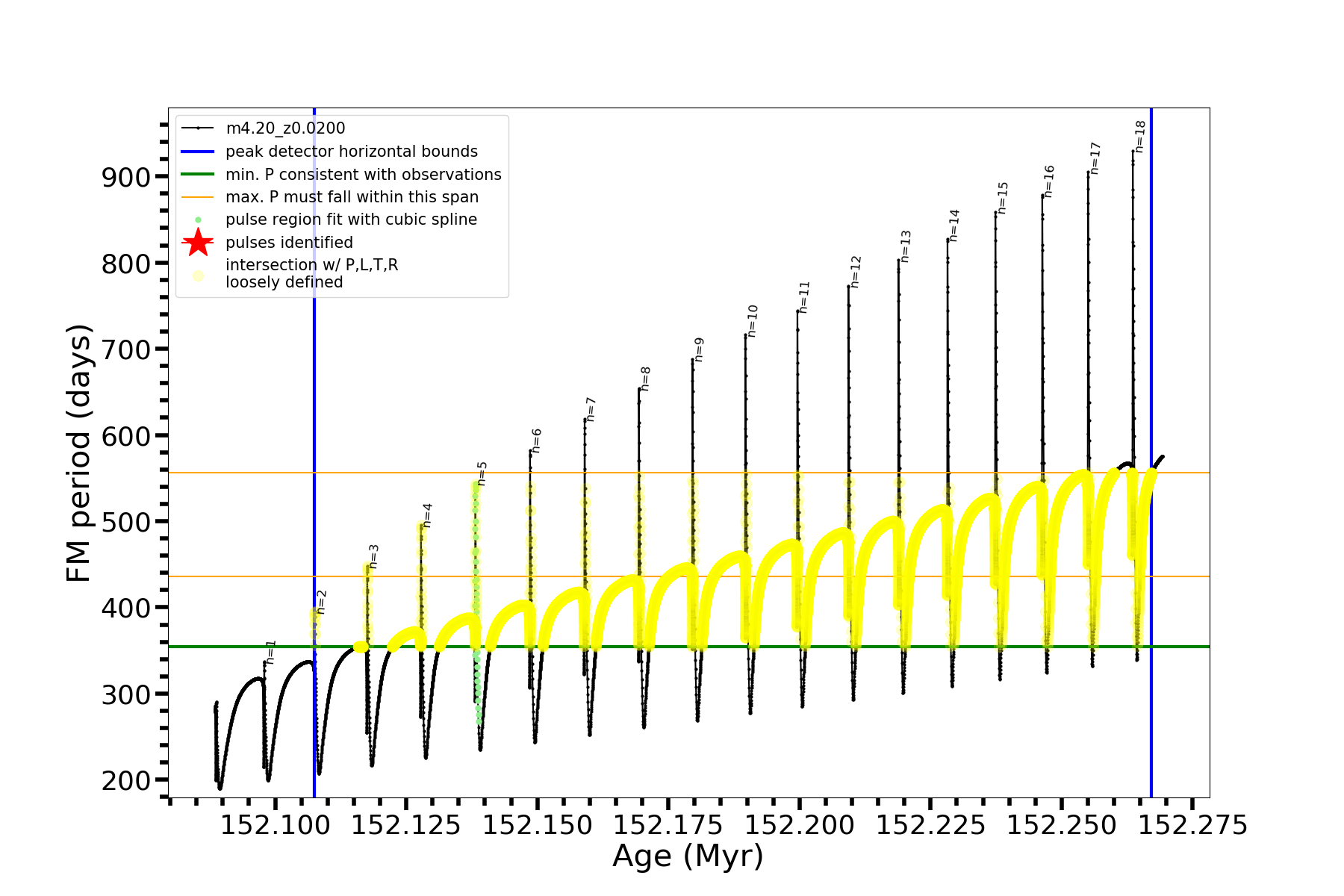Click legend entry 'min. P consistent with observations'

point(364,175)
